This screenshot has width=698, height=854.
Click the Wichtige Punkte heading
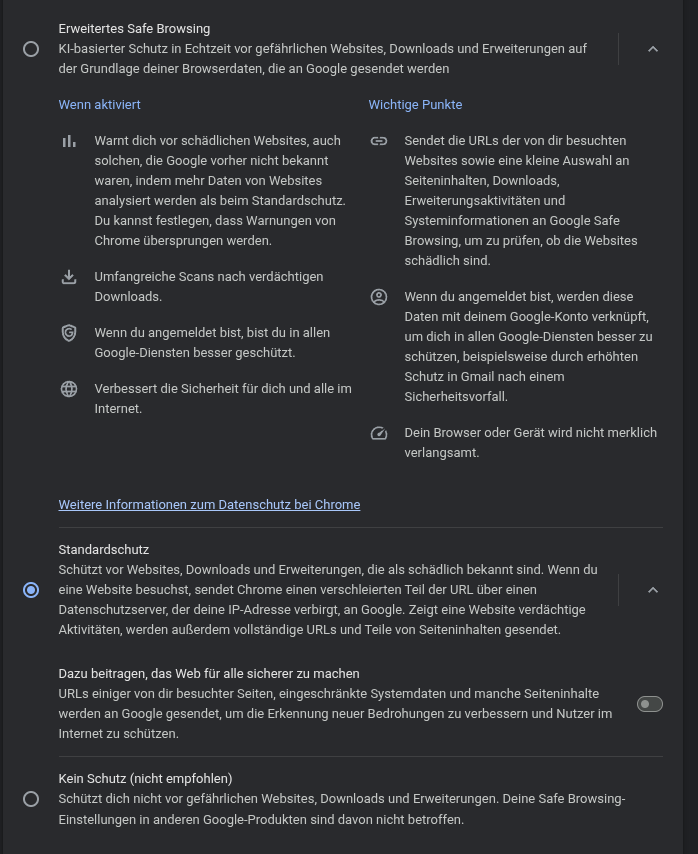coord(415,105)
